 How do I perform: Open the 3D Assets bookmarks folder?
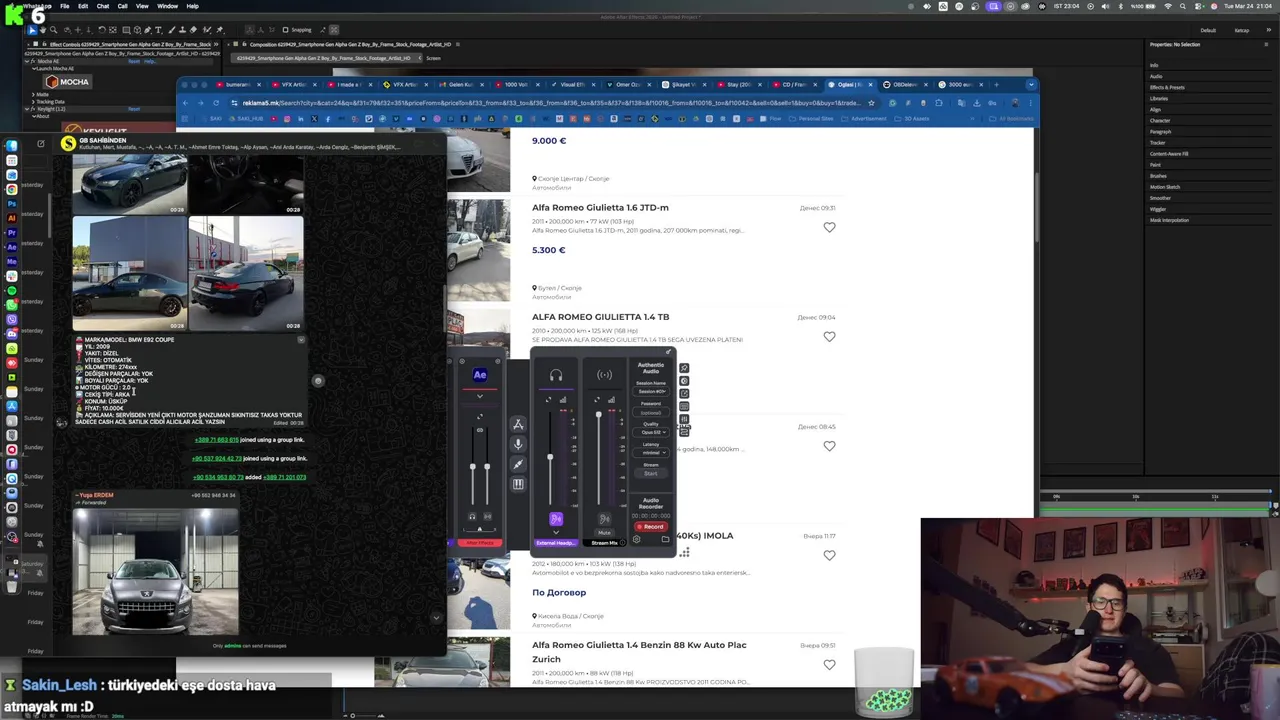(x=911, y=119)
